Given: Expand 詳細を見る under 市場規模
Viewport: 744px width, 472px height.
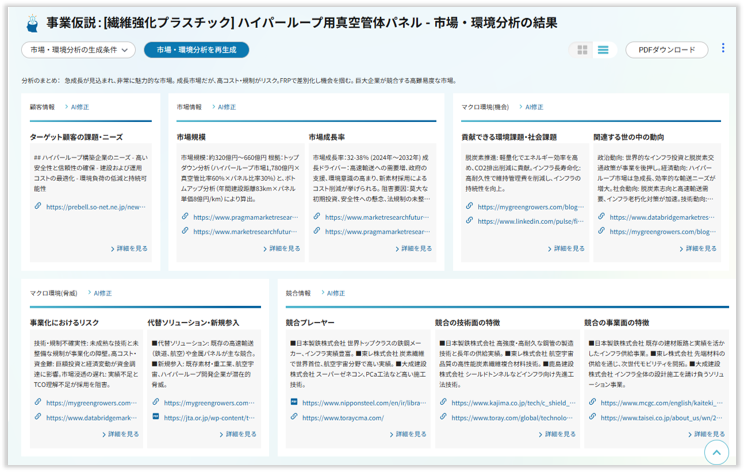Looking at the screenshot, I should 279,248.
